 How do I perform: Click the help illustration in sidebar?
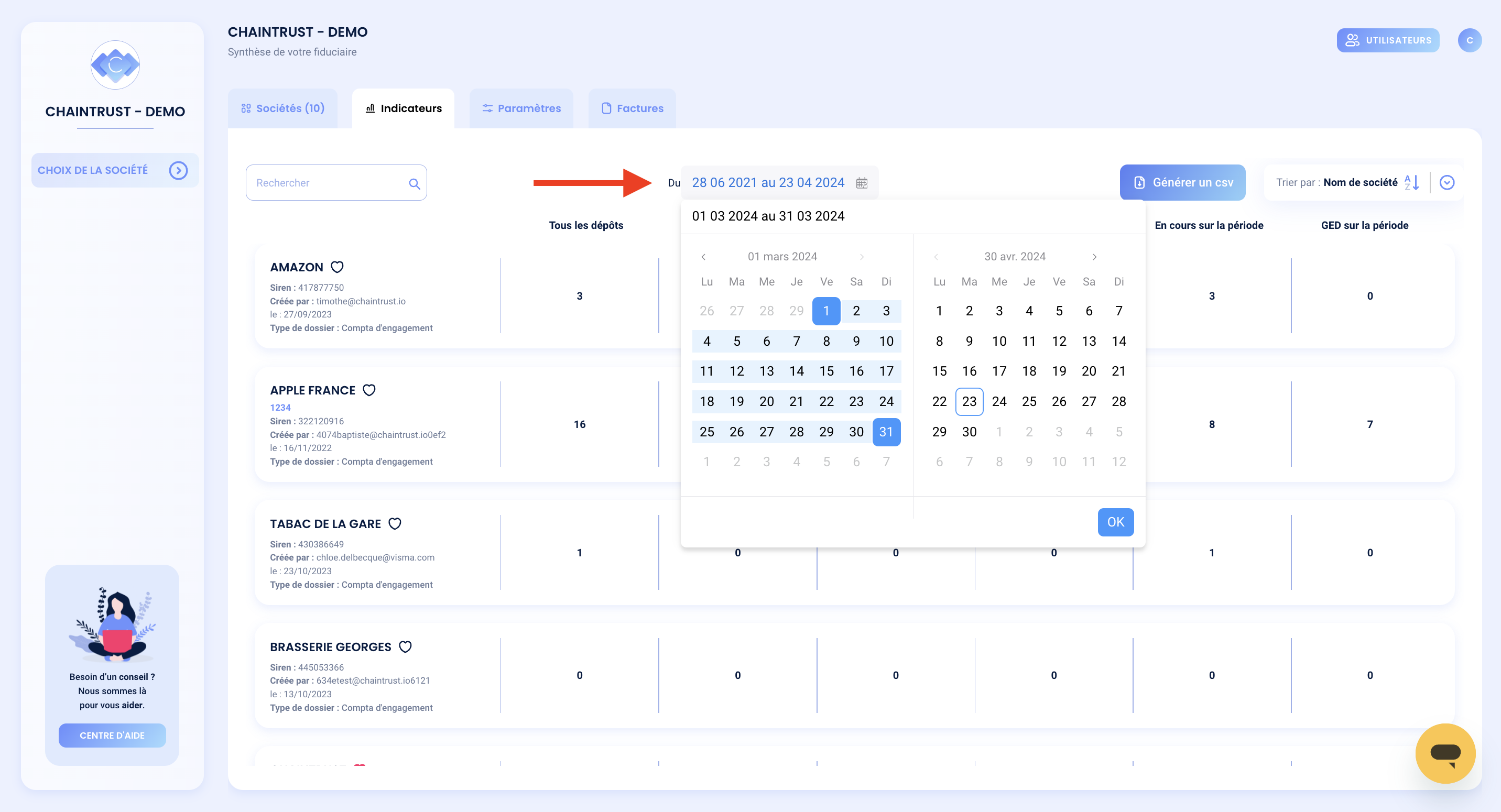tap(112, 624)
